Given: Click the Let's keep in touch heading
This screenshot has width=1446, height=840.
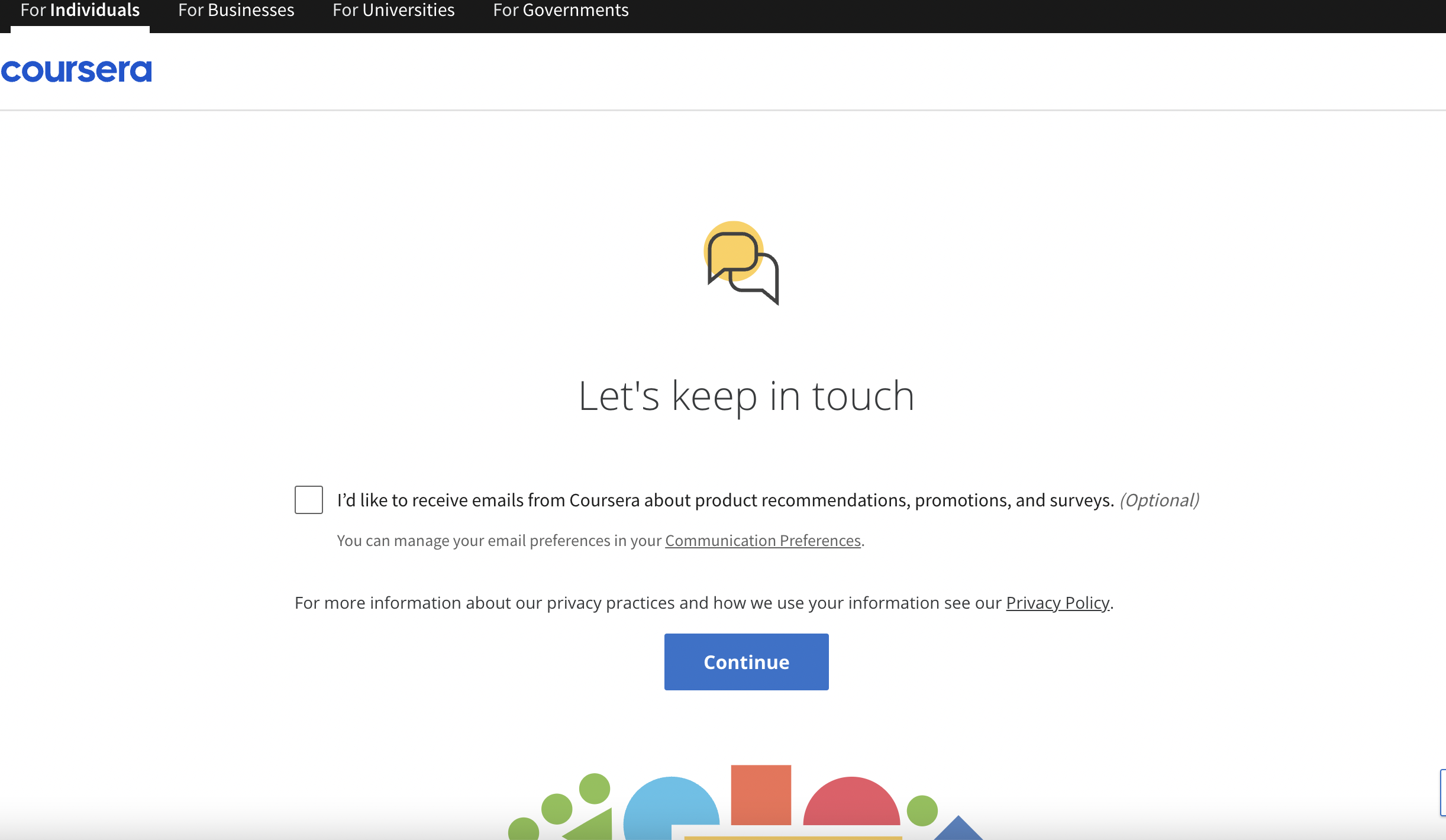Looking at the screenshot, I should pos(746,396).
